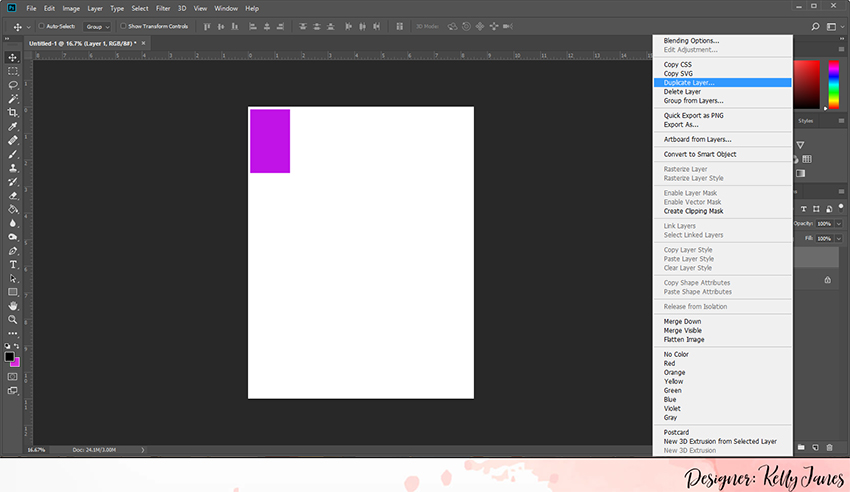Open the Layers panel menu

tap(841, 191)
